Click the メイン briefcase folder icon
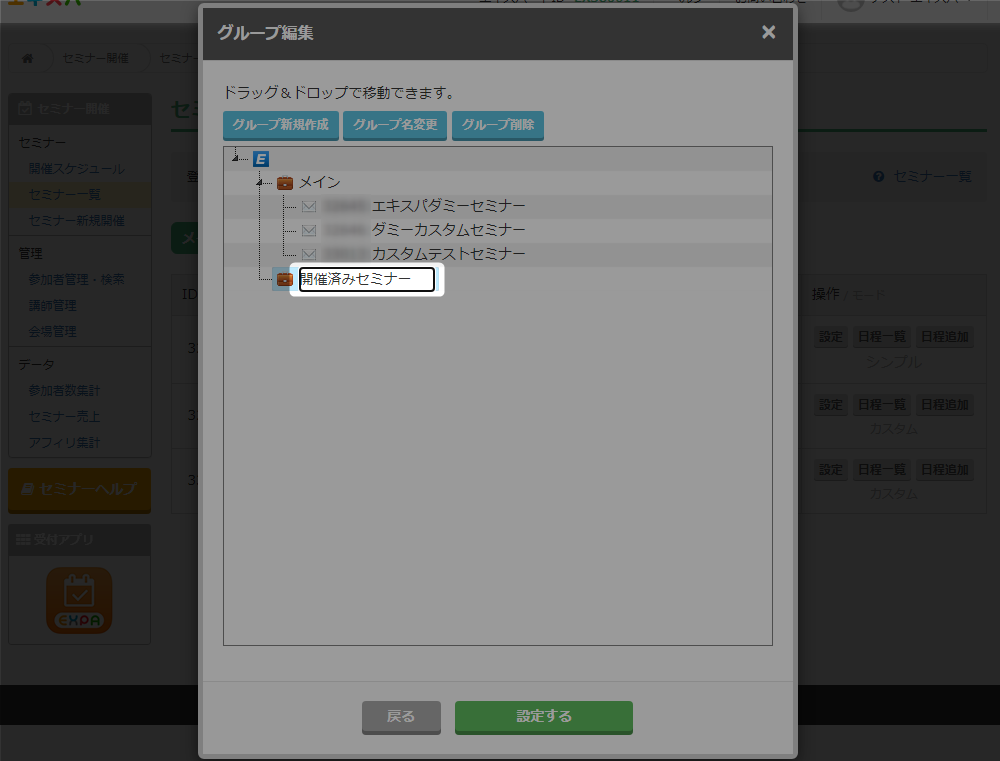The width and height of the screenshot is (1000, 761). click(285, 183)
